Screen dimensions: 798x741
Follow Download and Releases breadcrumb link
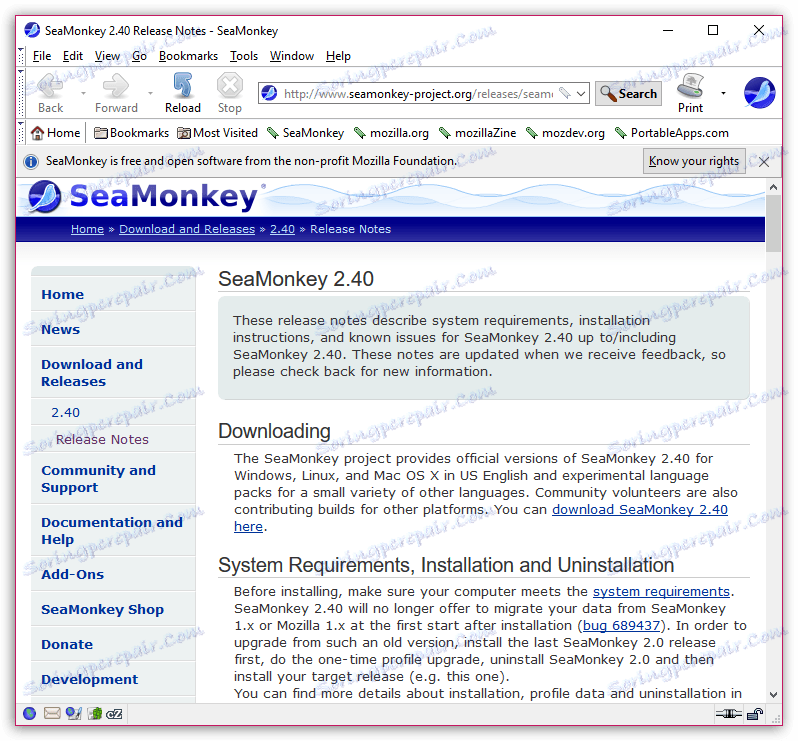click(187, 229)
